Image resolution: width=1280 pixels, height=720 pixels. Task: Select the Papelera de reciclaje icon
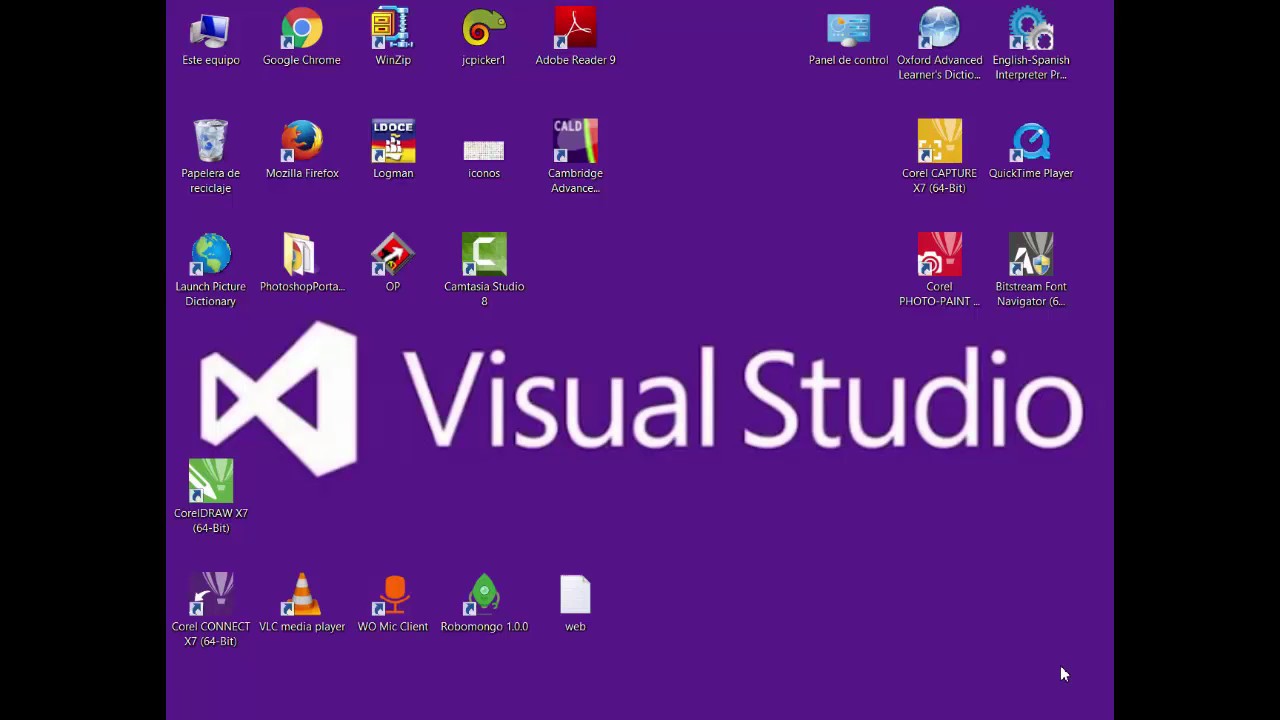[211, 142]
